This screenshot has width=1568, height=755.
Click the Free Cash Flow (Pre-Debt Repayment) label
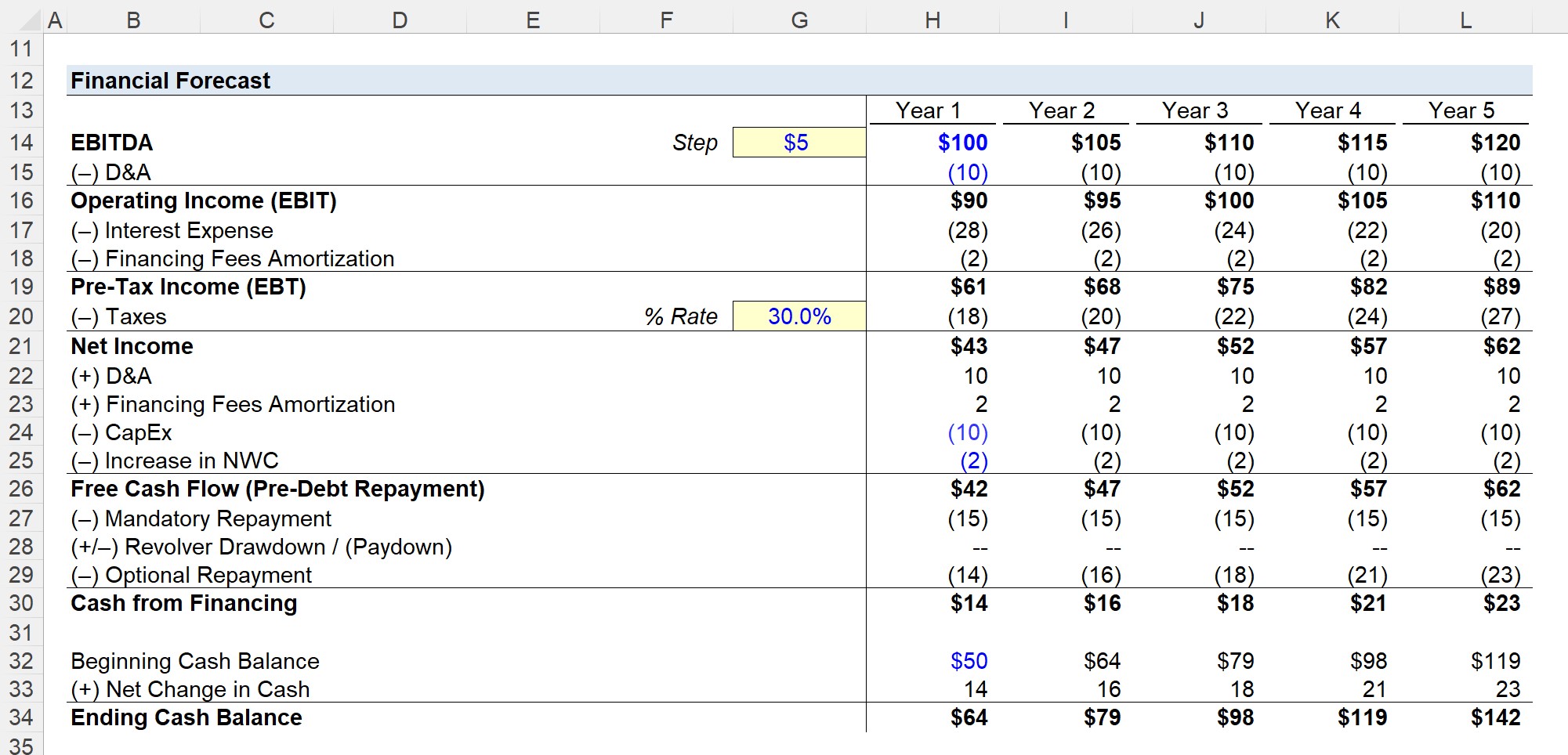coord(277,489)
